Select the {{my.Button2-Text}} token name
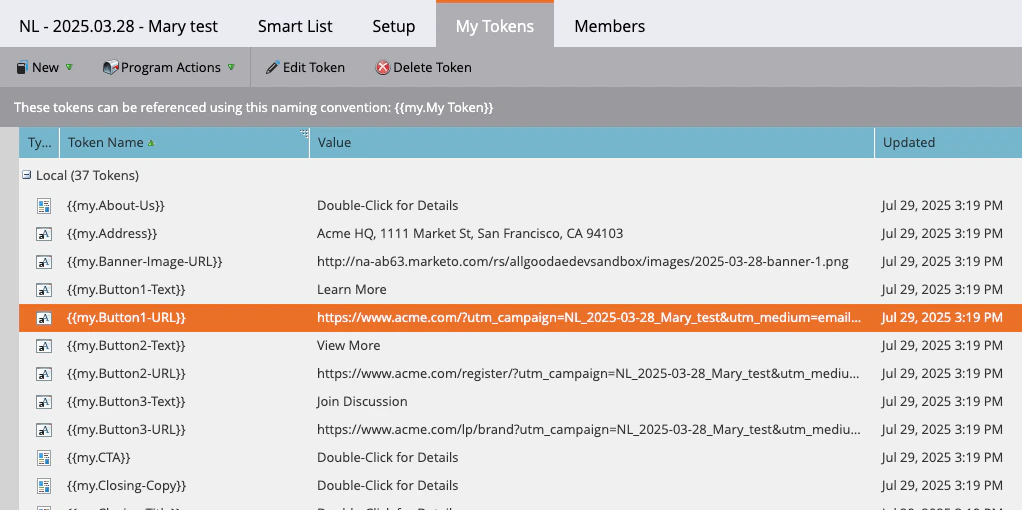 [126, 346]
